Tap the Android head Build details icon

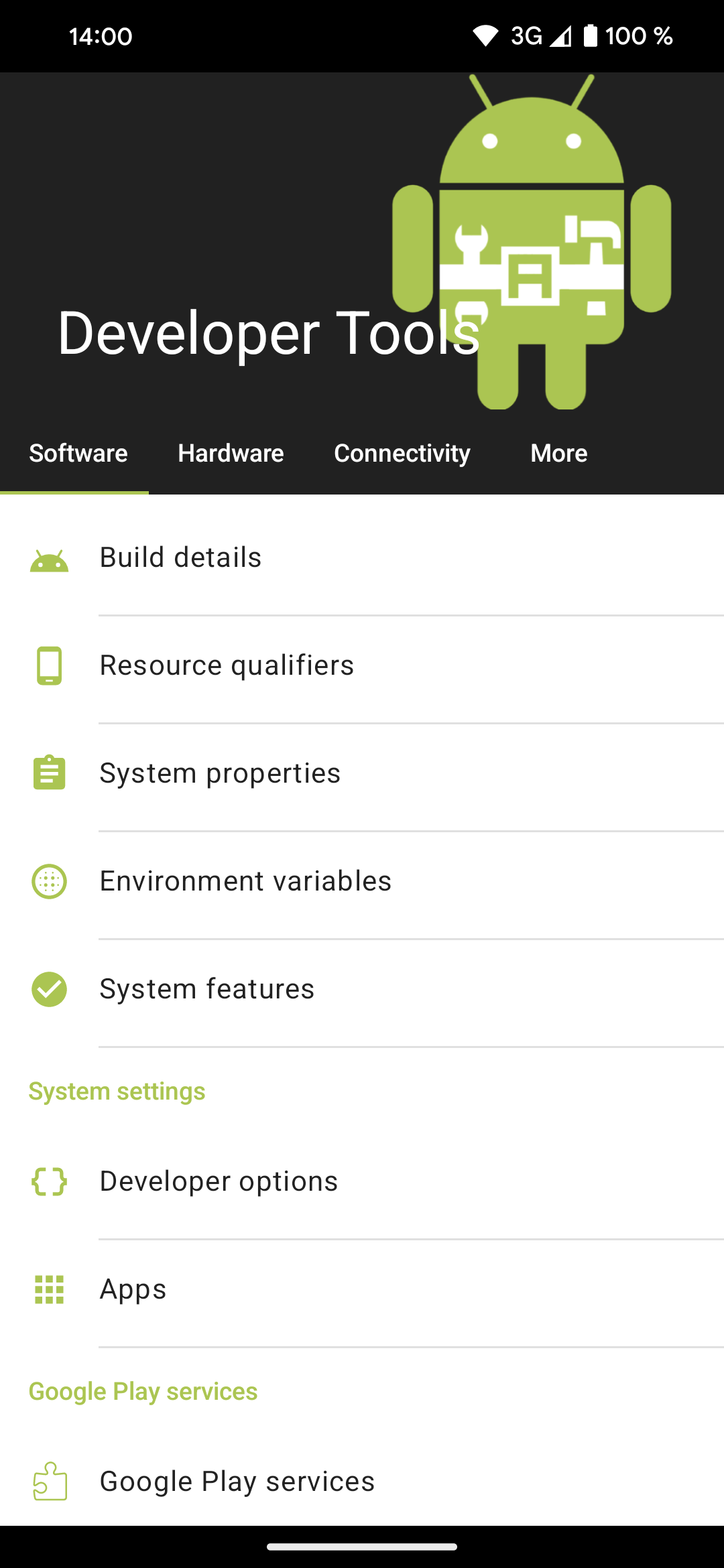(49, 561)
